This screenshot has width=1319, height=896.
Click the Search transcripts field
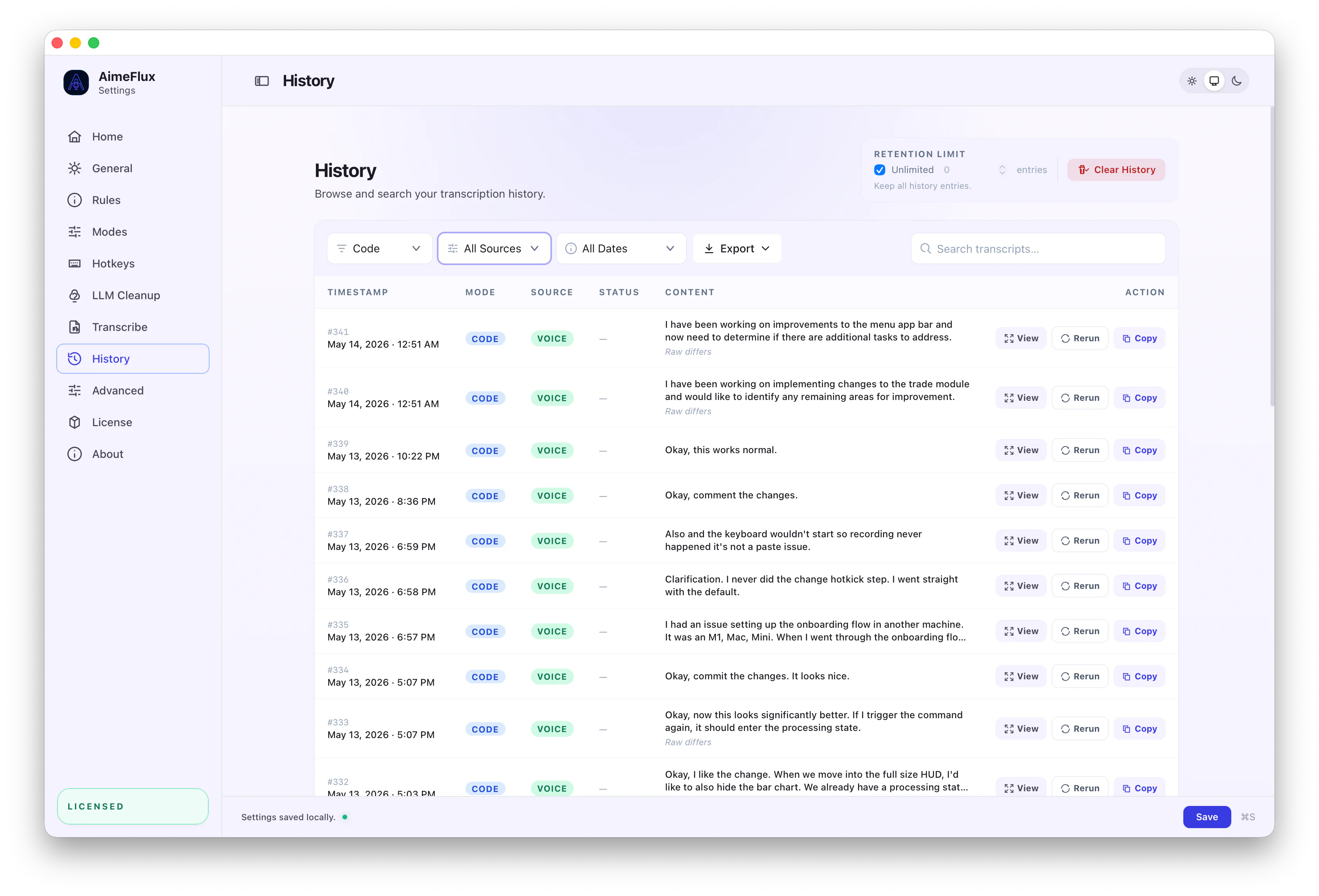pos(1038,248)
